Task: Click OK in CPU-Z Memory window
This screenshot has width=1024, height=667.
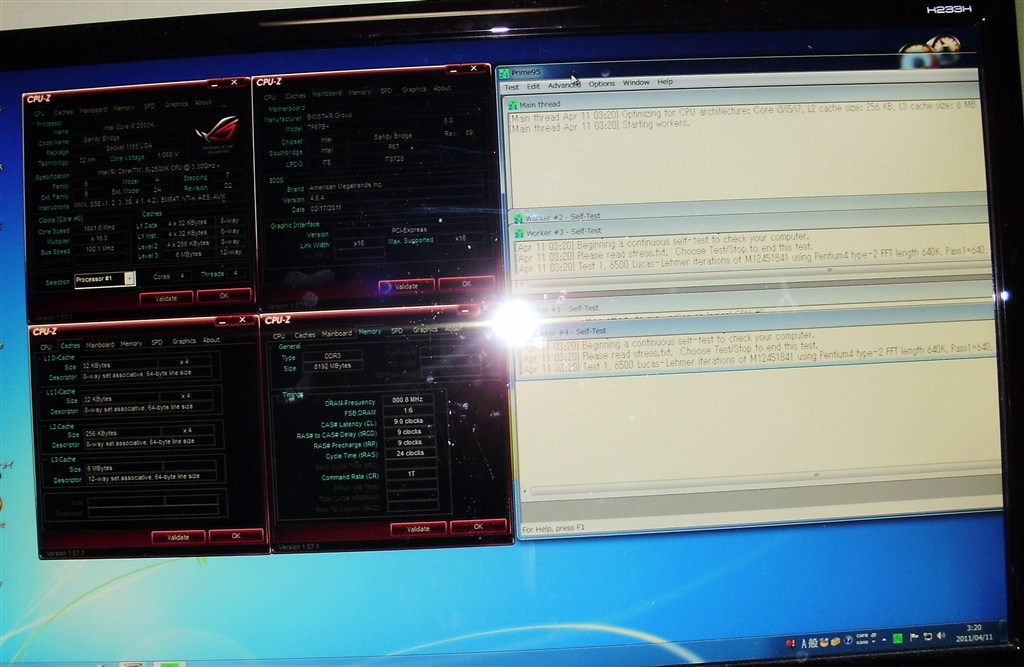Action: (x=478, y=526)
